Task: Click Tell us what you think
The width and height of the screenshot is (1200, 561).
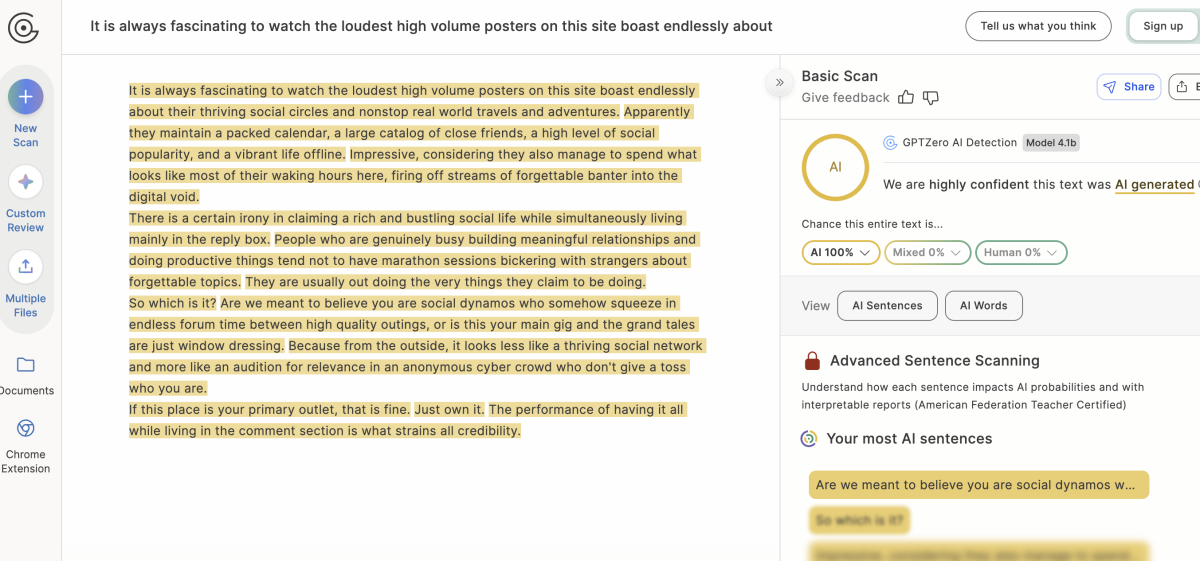Action: pyautogui.click(x=1038, y=26)
